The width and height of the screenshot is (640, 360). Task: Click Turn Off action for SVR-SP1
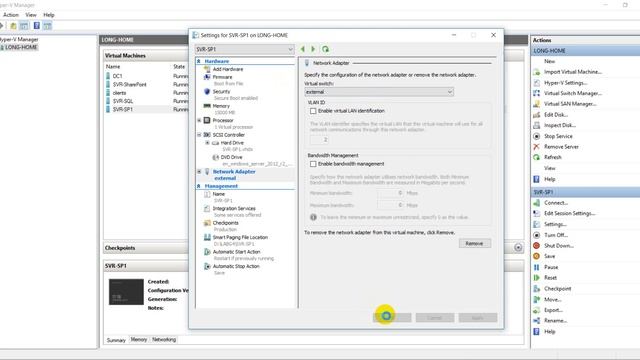click(556, 235)
